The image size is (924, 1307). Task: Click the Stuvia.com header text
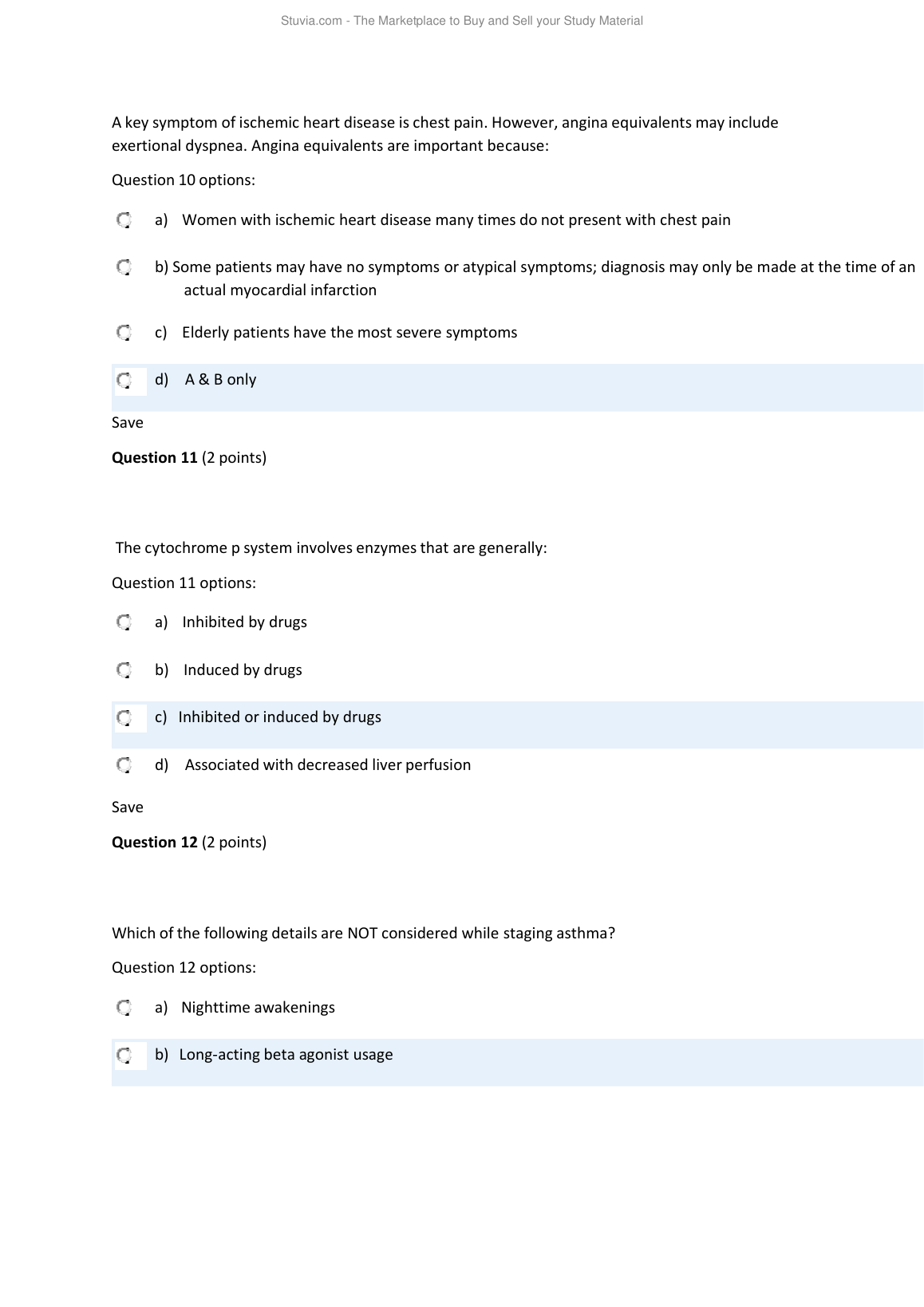461,21
